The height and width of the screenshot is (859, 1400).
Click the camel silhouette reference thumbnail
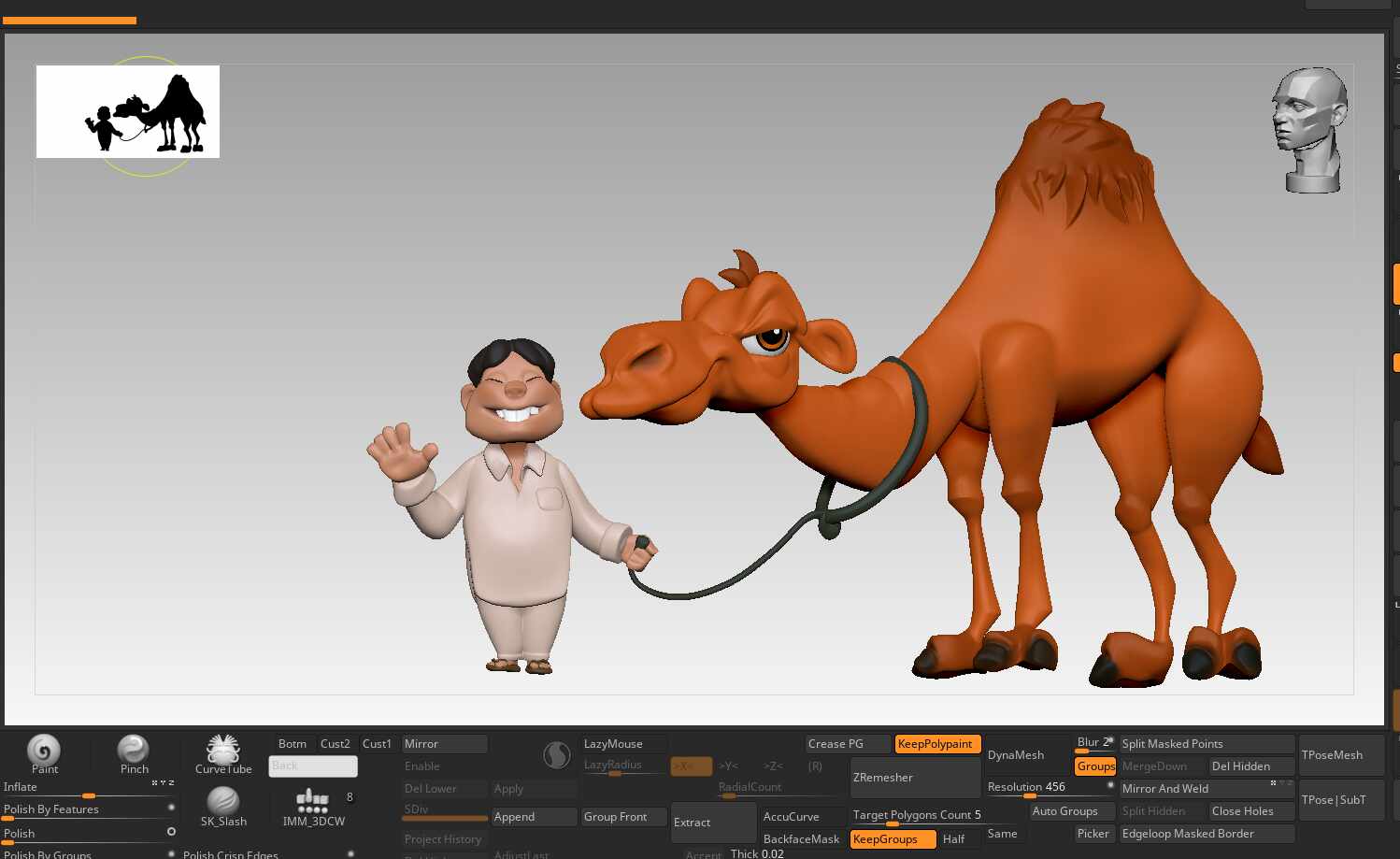128,111
